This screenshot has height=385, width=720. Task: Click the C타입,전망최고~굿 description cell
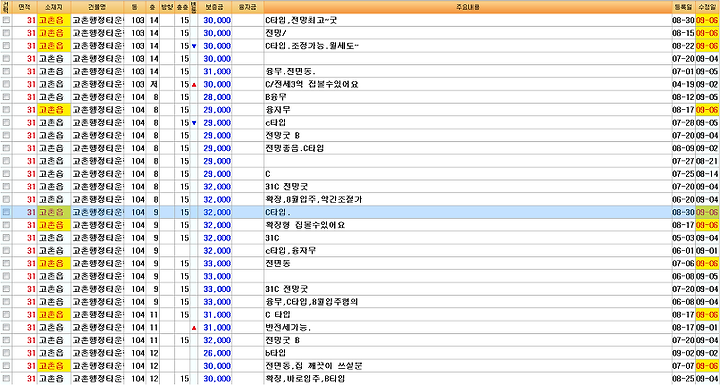pyautogui.click(x=468, y=20)
